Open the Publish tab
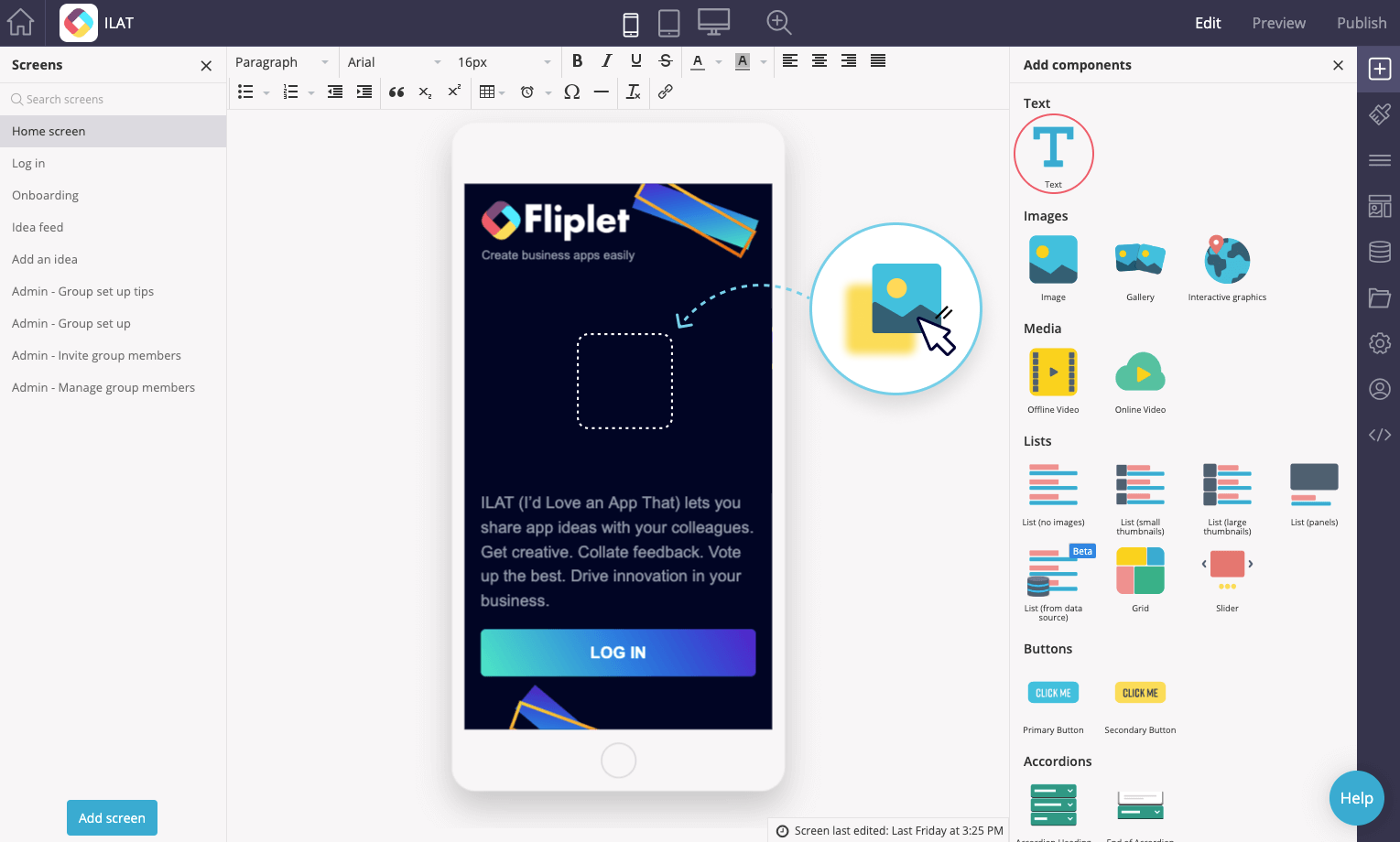 1362,23
